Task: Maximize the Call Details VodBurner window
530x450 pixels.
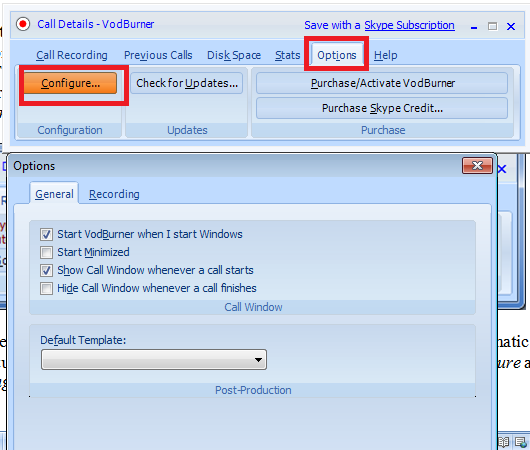Action: pyautogui.click(x=492, y=26)
